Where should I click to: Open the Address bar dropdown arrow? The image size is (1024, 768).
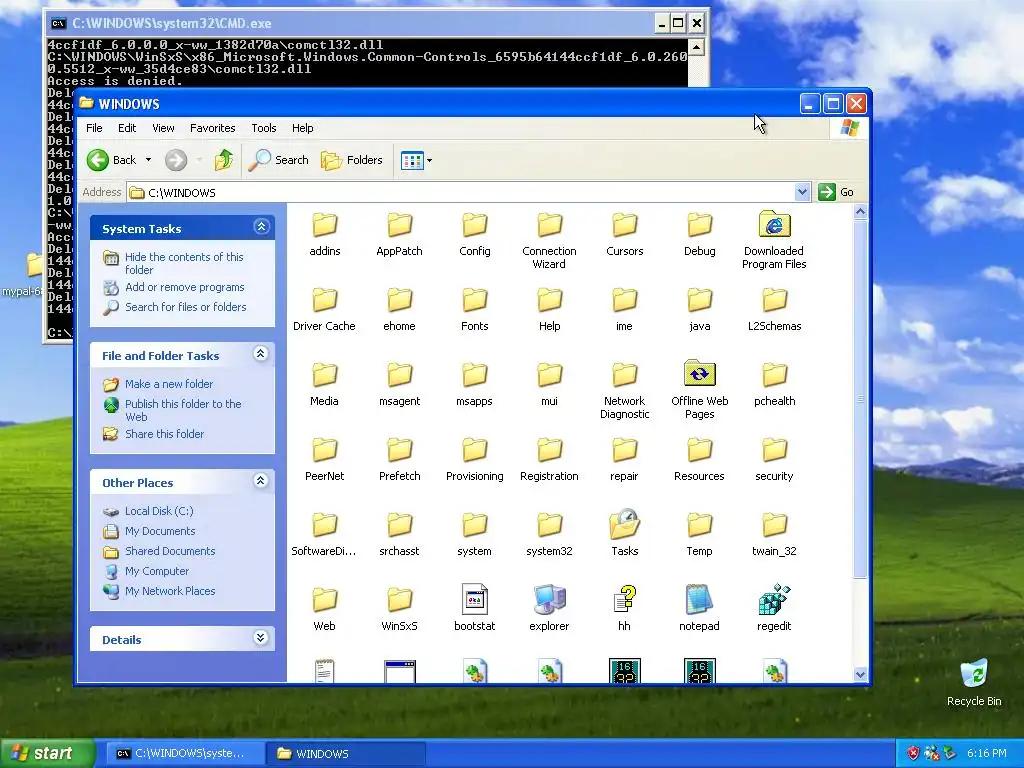(x=802, y=192)
